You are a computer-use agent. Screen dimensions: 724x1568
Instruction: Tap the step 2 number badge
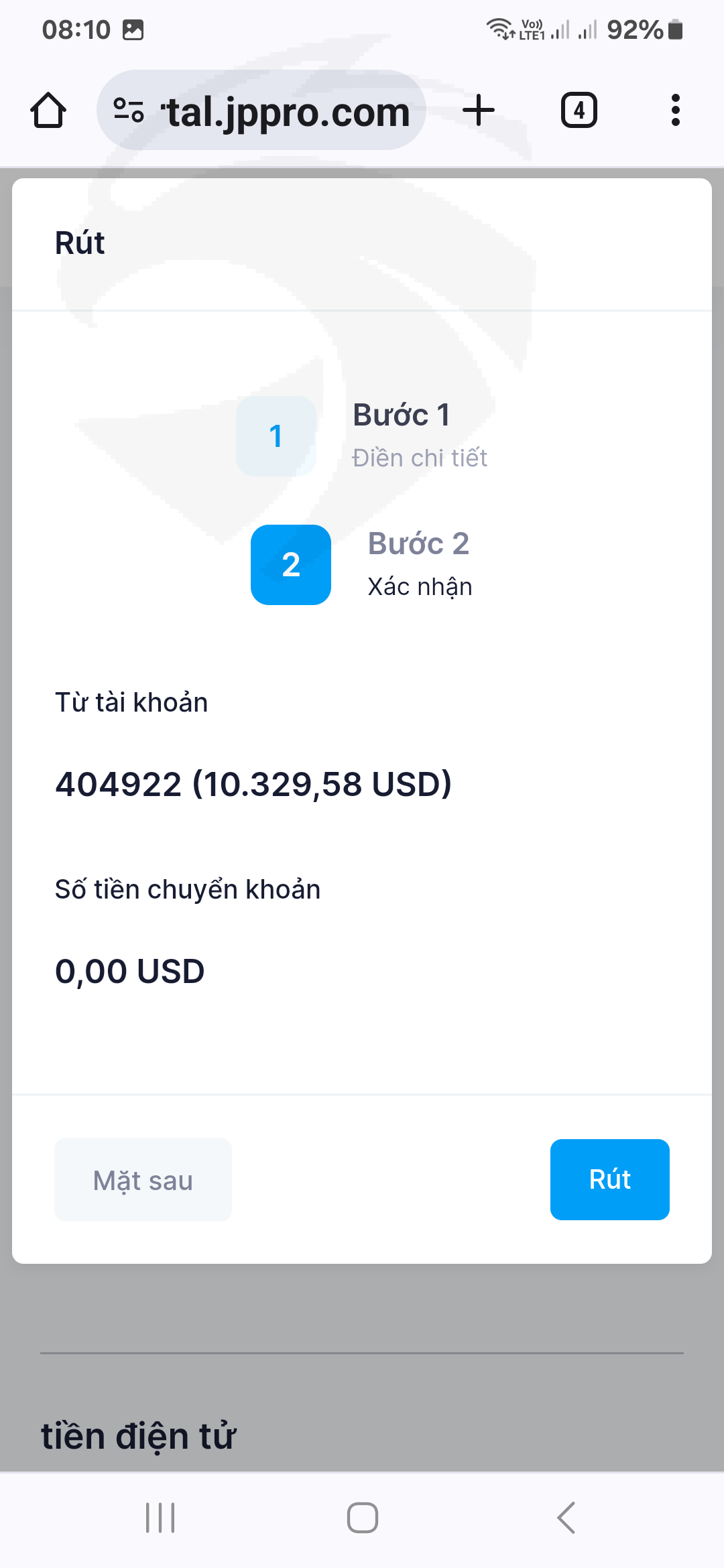291,565
